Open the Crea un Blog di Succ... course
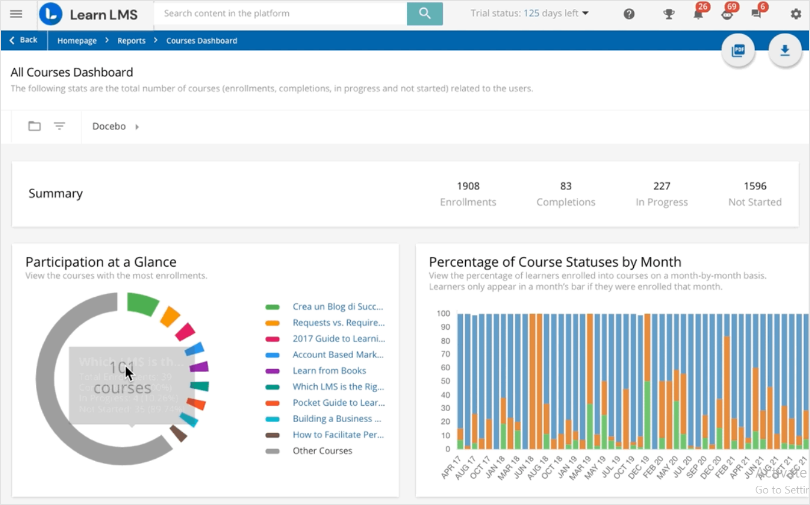810x505 pixels. coord(338,307)
